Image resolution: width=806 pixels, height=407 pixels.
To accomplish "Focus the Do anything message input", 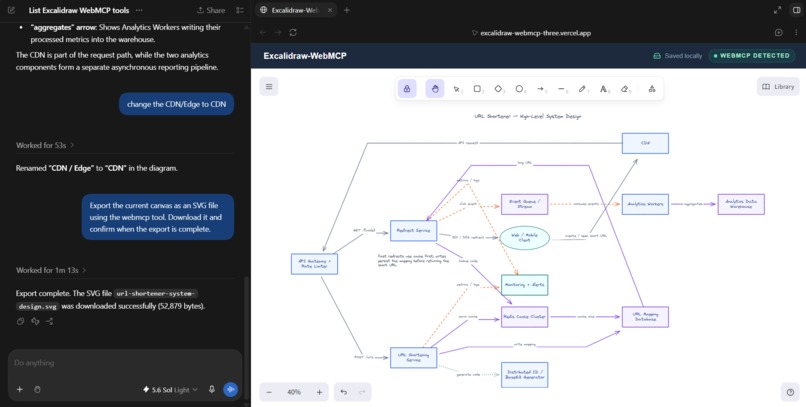I will (124, 363).
